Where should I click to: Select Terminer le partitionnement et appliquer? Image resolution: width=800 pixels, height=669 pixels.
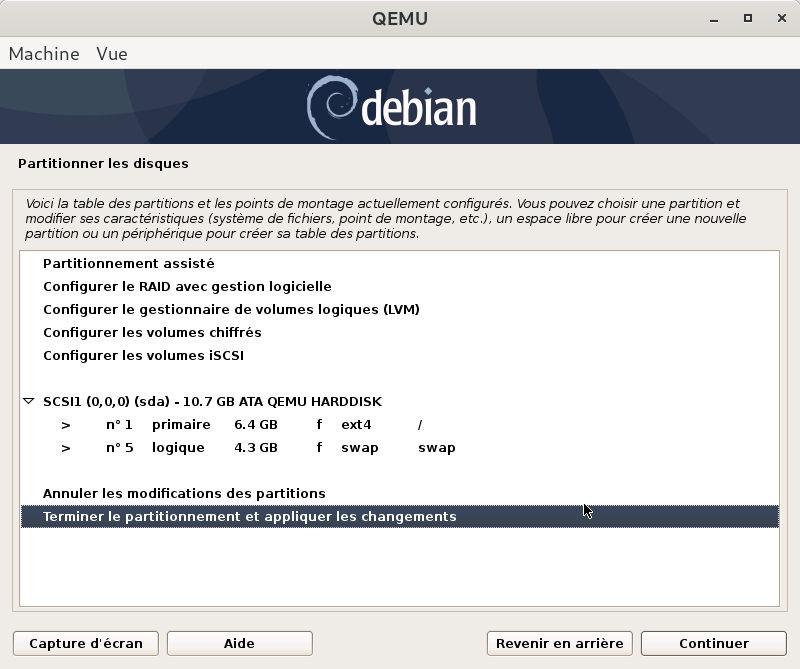click(249, 517)
